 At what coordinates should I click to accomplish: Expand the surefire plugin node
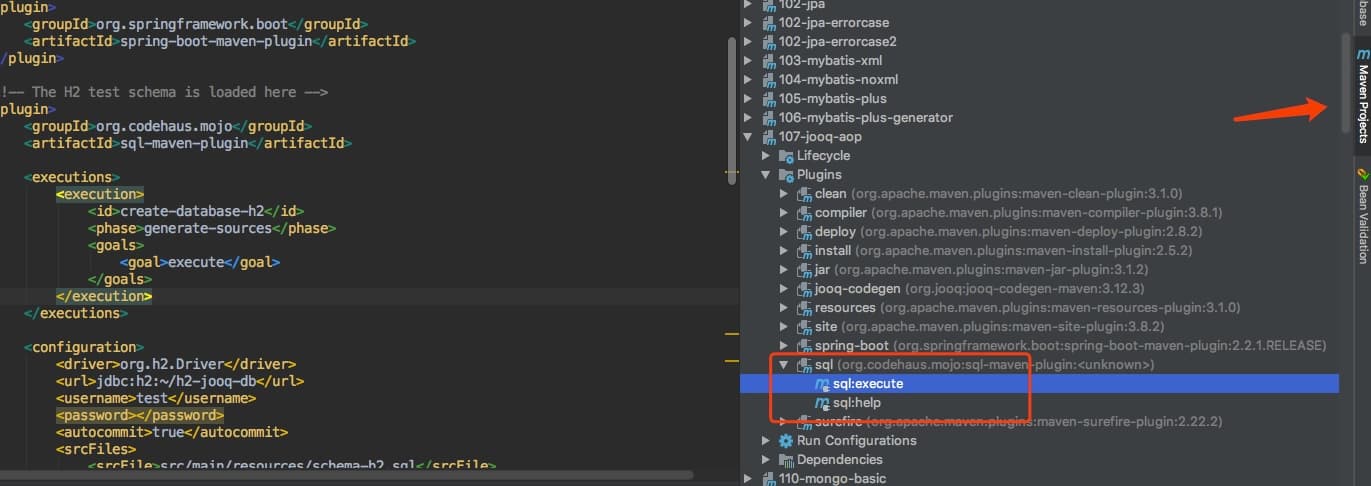pyautogui.click(x=784, y=422)
